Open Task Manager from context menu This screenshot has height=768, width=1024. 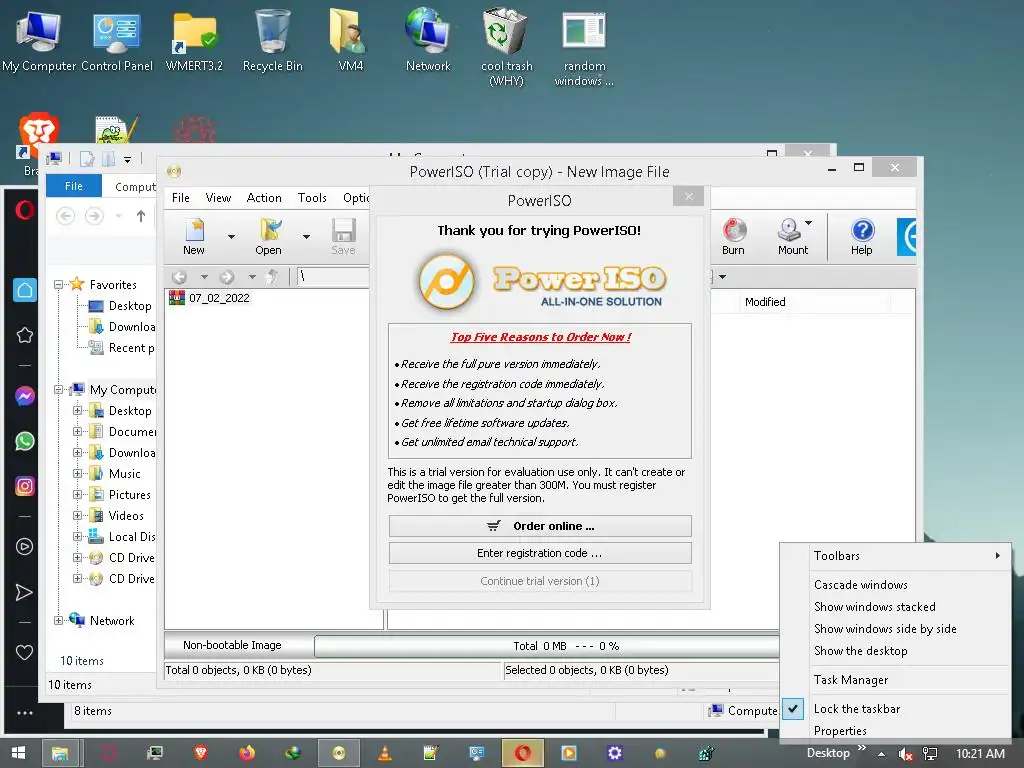pos(851,680)
